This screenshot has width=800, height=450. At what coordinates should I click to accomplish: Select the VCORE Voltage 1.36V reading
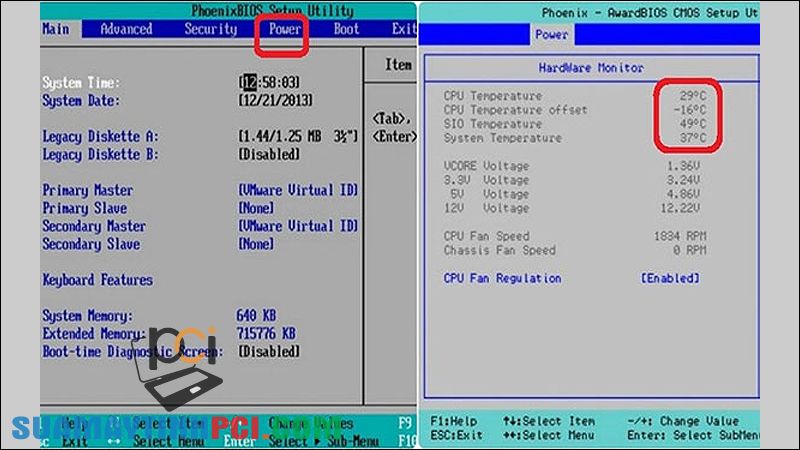click(684, 166)
